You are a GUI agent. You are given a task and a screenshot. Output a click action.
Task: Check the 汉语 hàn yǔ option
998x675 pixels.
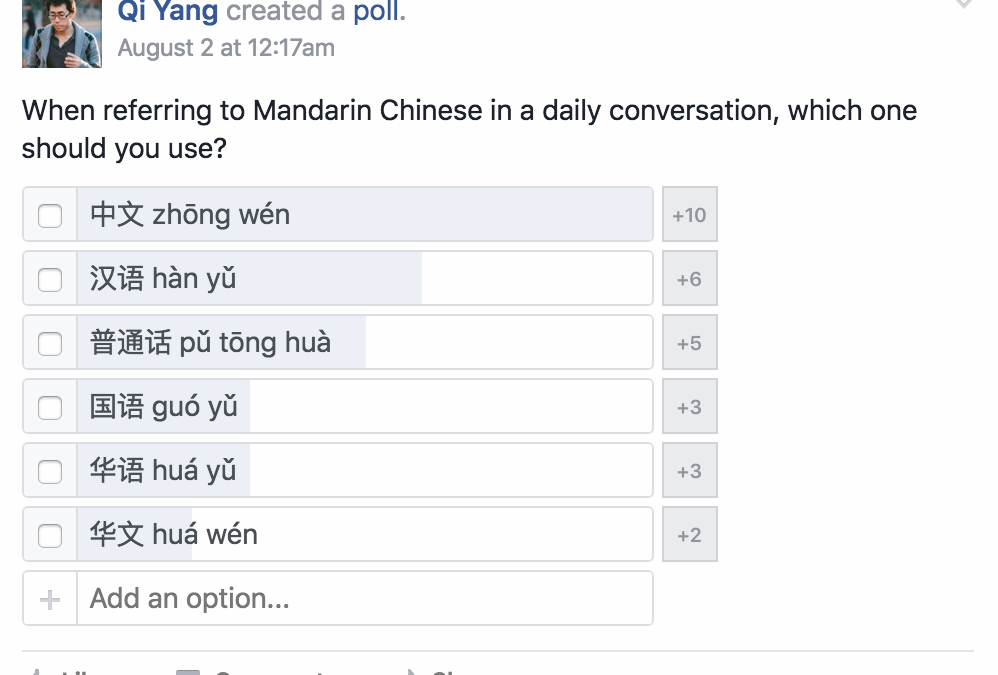click(x=50, y=280)
